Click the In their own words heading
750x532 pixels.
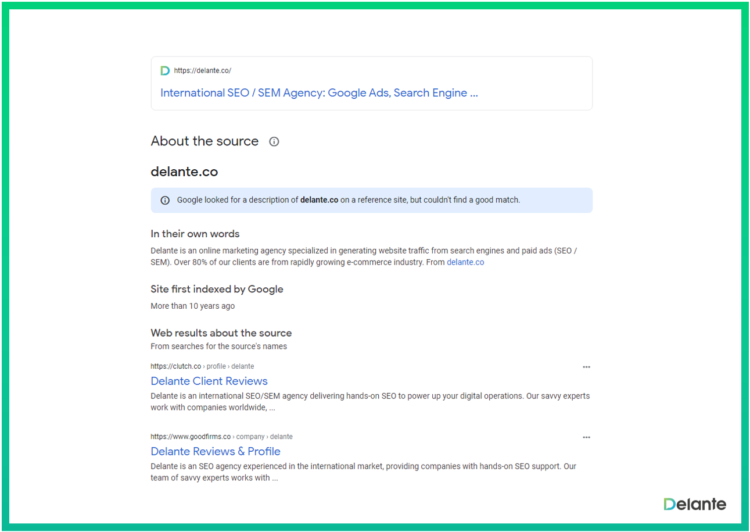[x=195, y=234]
